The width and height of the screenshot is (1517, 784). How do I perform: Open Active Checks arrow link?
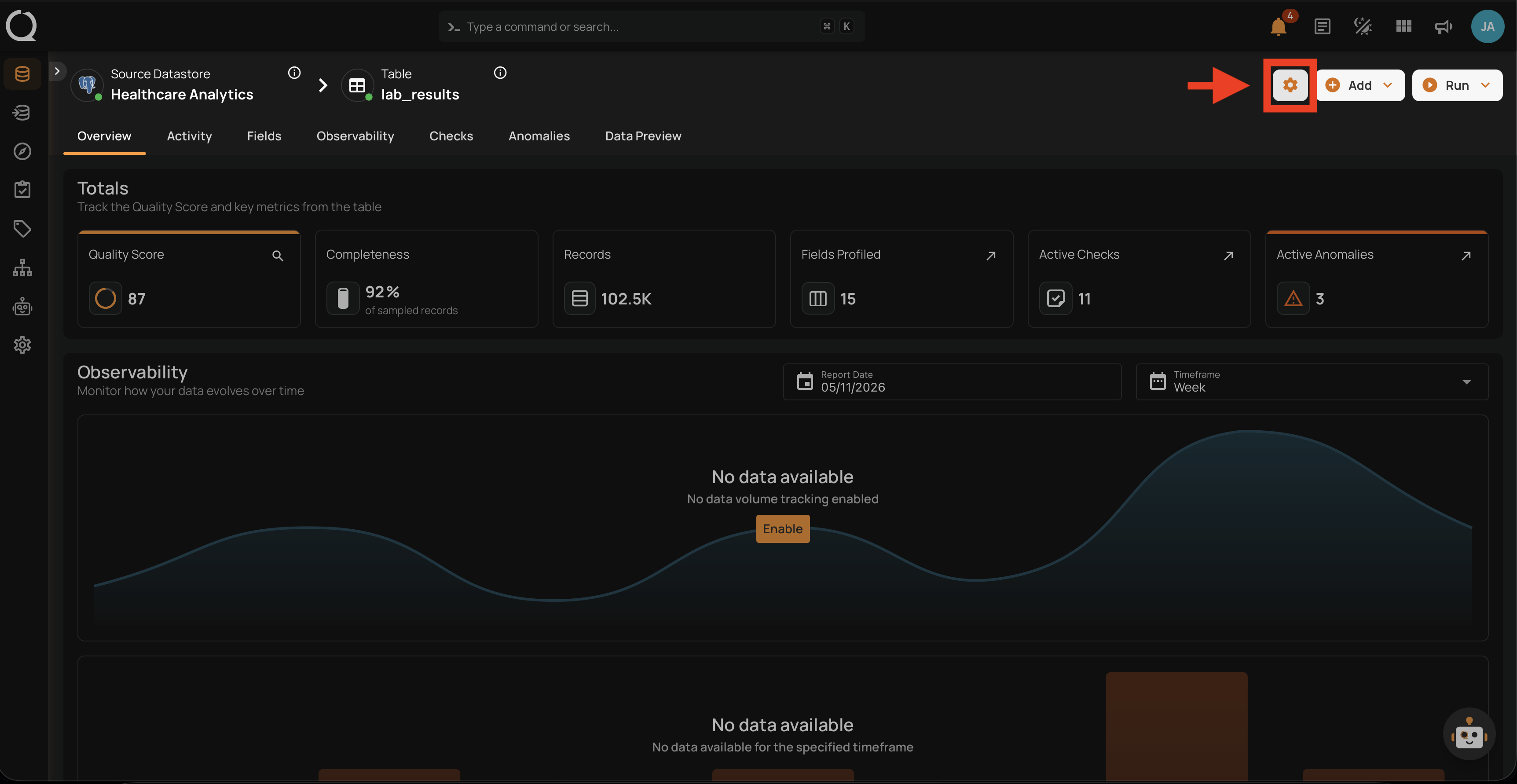1228,256
